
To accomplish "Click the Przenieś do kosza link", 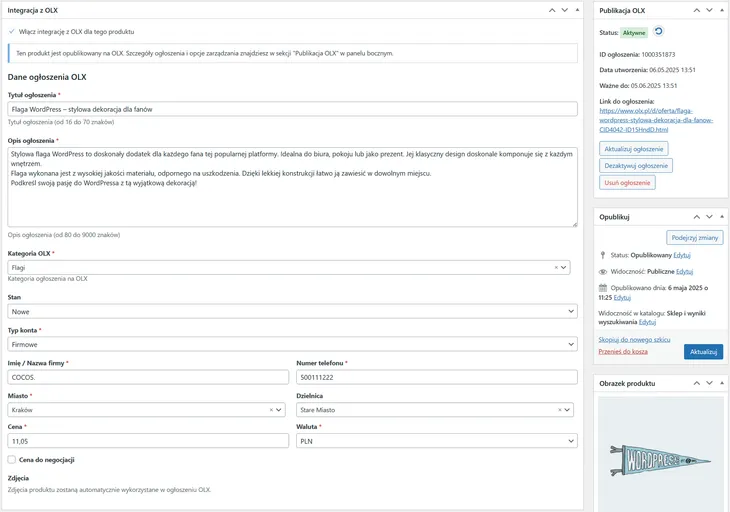I will point(623,351).
